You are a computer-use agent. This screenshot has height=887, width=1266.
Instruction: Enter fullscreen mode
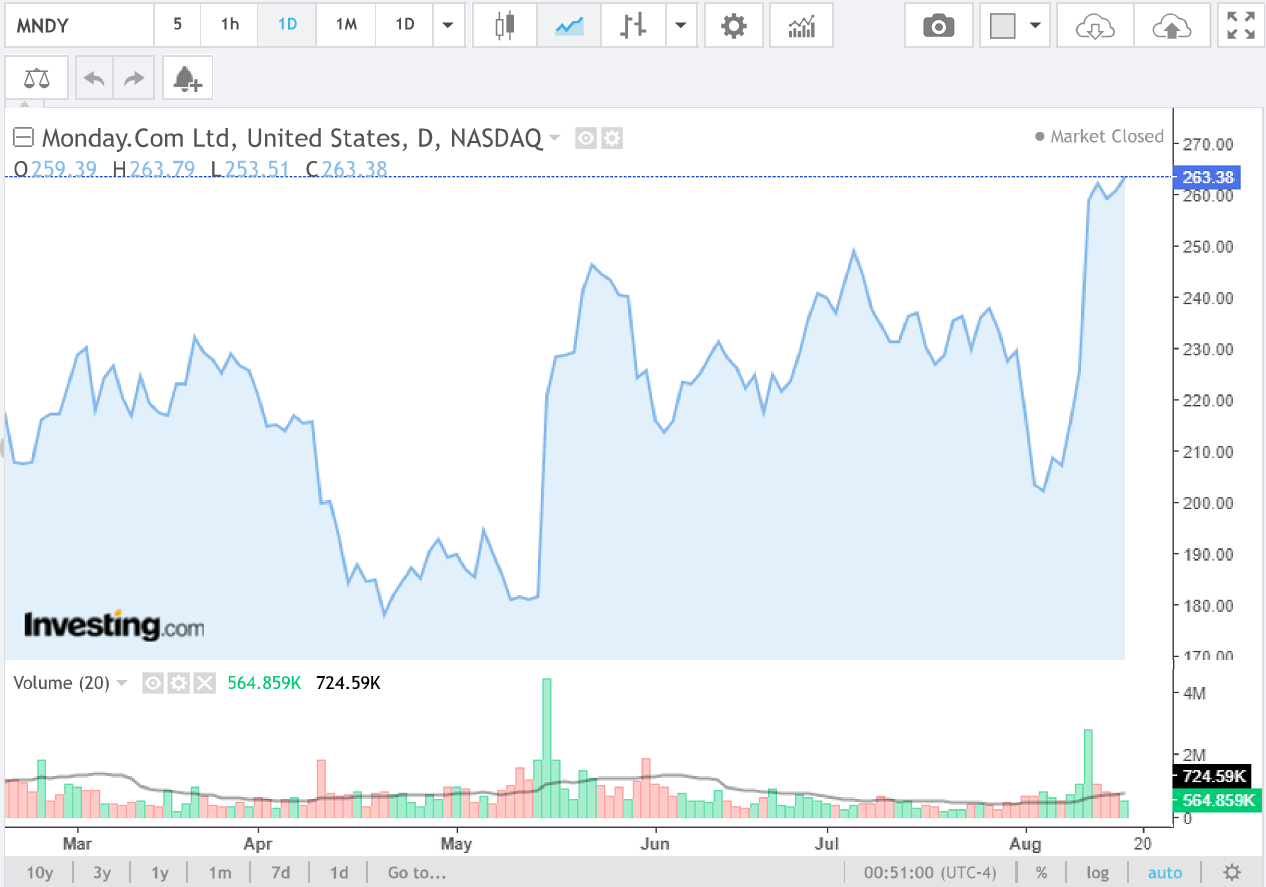point(1241,25)
